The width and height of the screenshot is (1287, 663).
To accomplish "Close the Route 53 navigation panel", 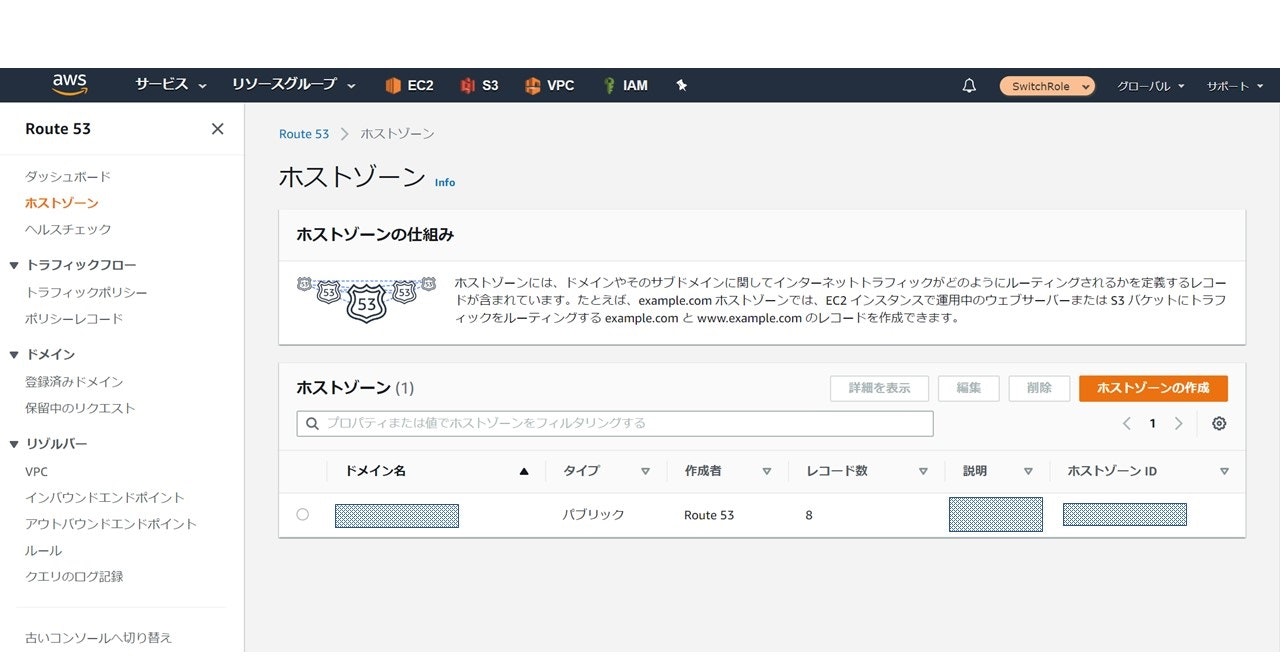I will [217, 128].
